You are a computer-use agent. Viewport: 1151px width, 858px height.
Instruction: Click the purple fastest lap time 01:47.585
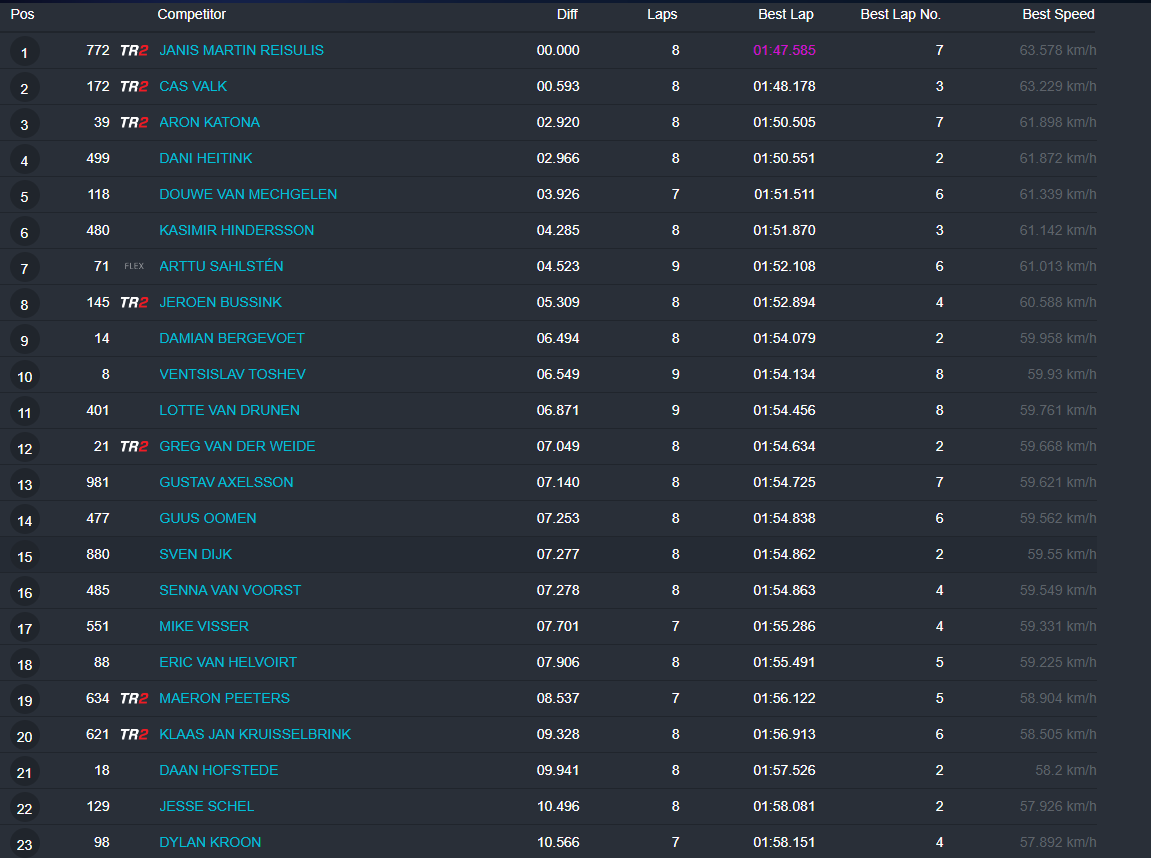784,51
